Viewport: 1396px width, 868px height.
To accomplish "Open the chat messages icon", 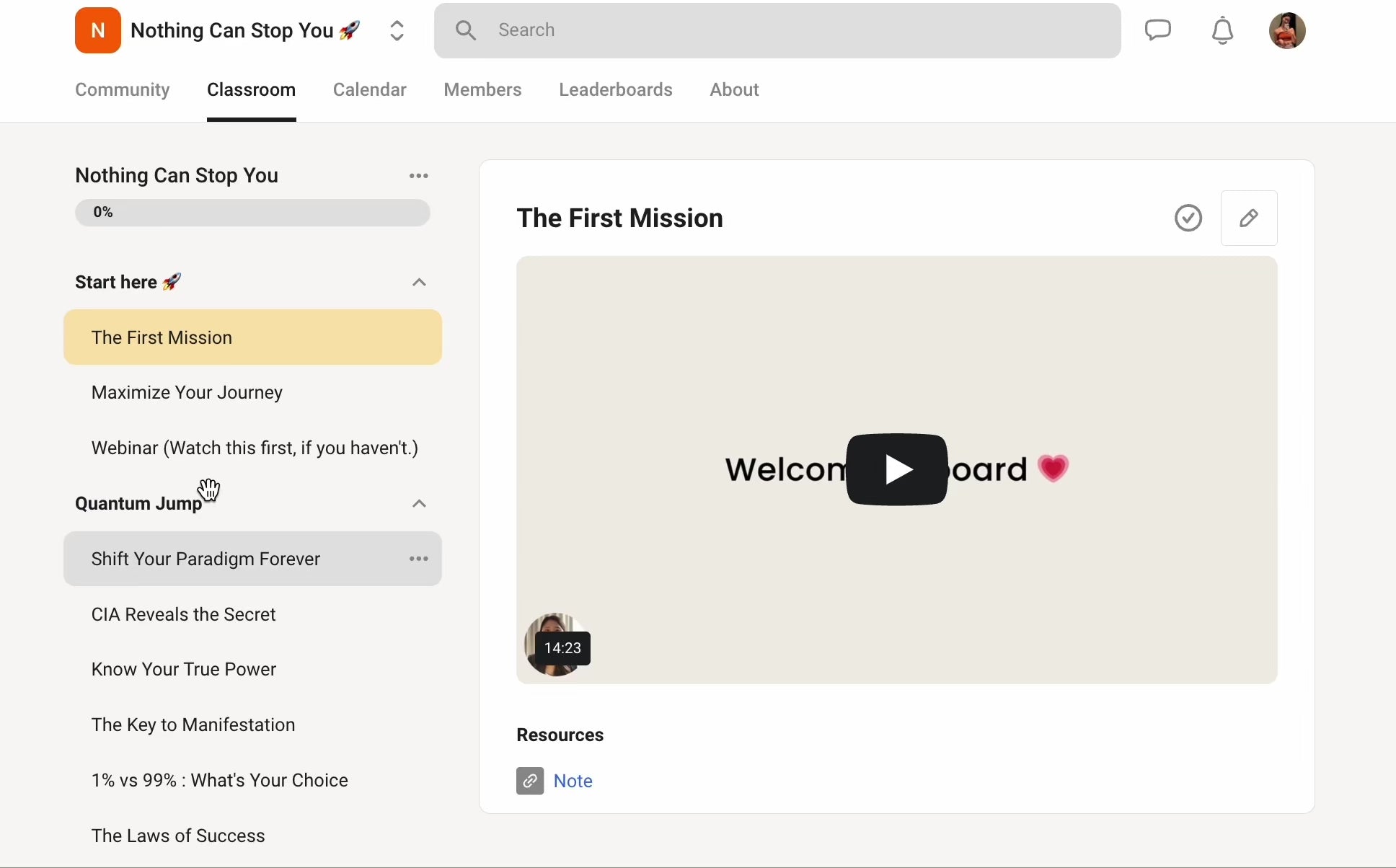I will point(1158,30).
